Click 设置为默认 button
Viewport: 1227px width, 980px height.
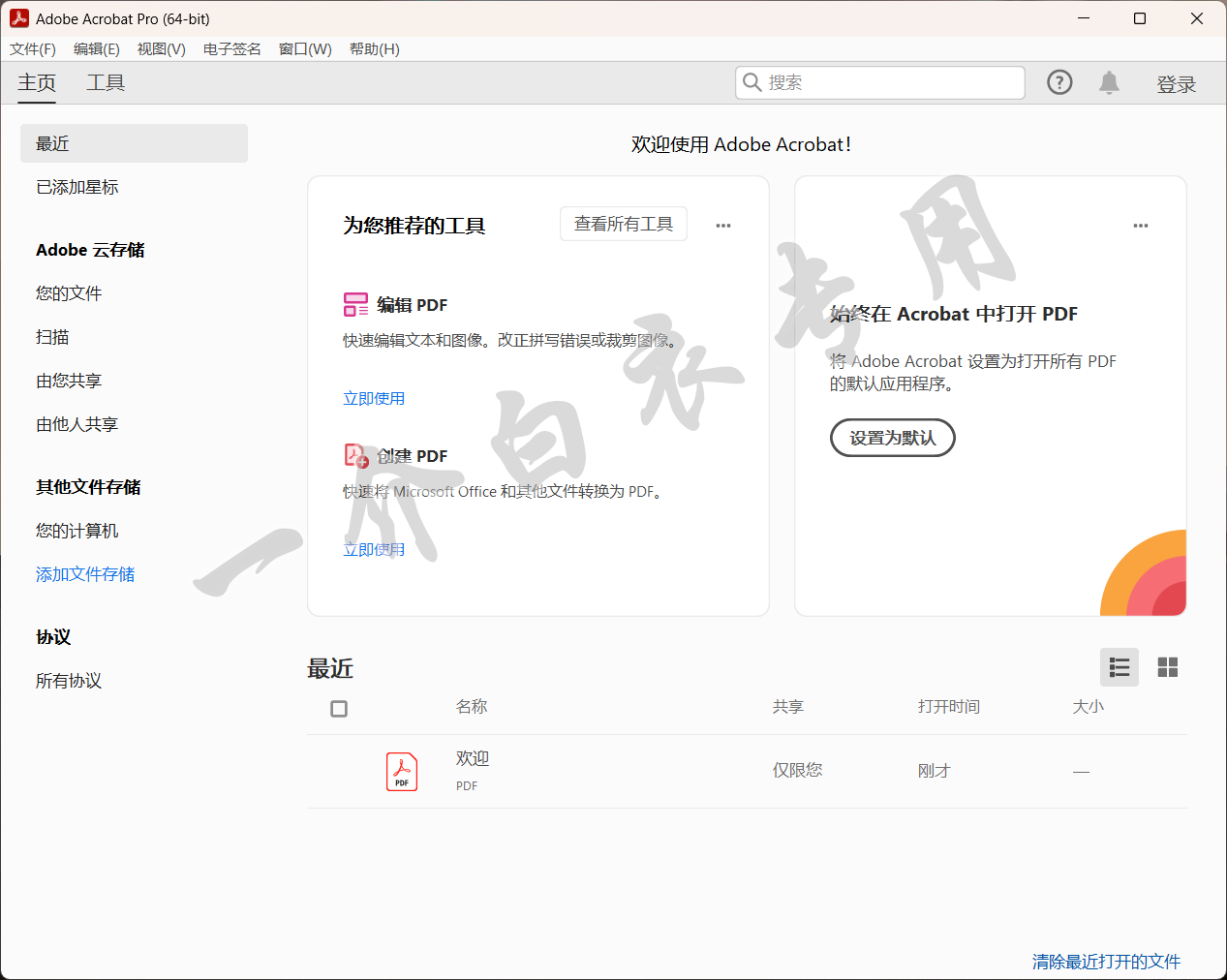[893, 438]
